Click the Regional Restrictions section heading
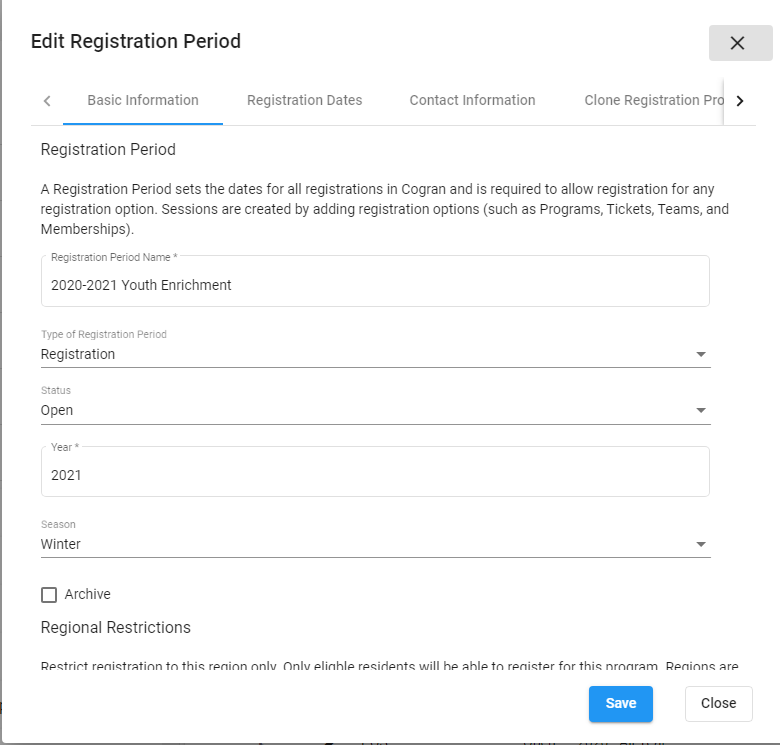 tap(115, 628)
